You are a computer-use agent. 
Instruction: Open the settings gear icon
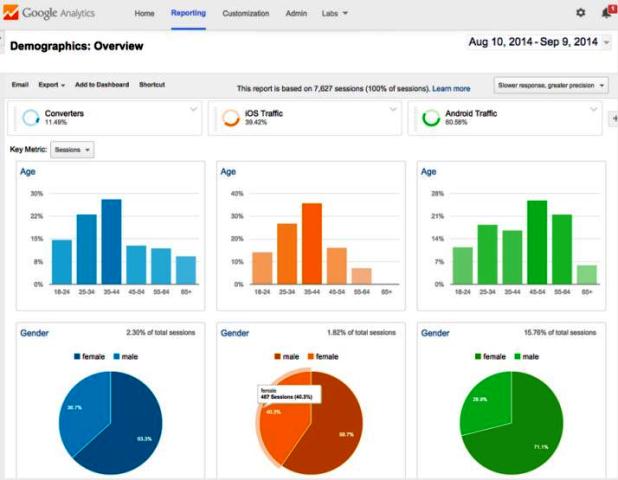tap(581, 13)
